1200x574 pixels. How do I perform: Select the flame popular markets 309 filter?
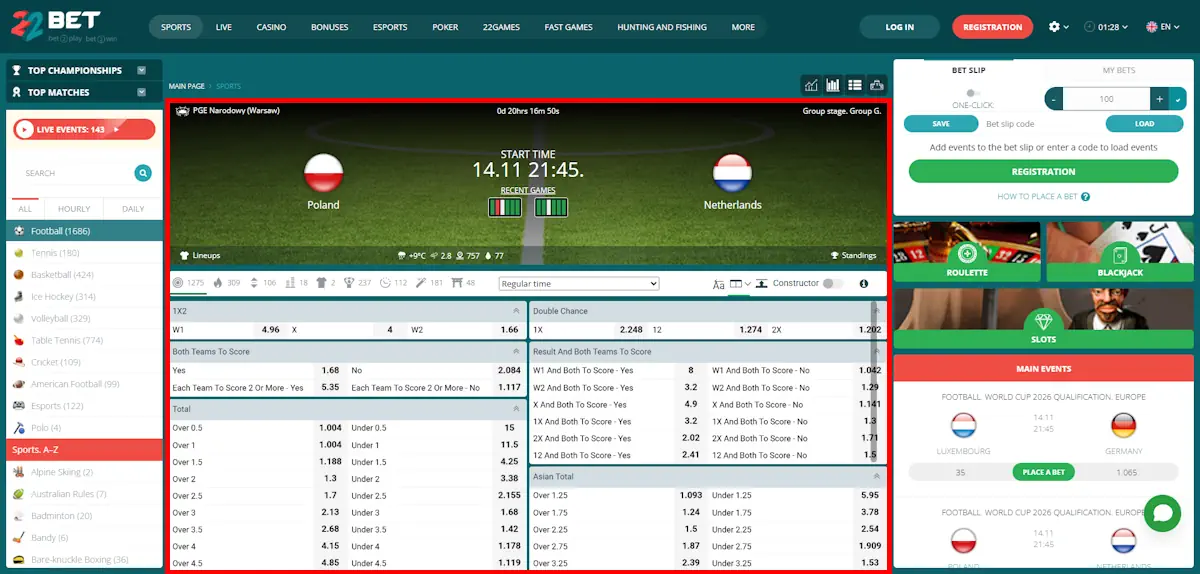click(226, 283)
